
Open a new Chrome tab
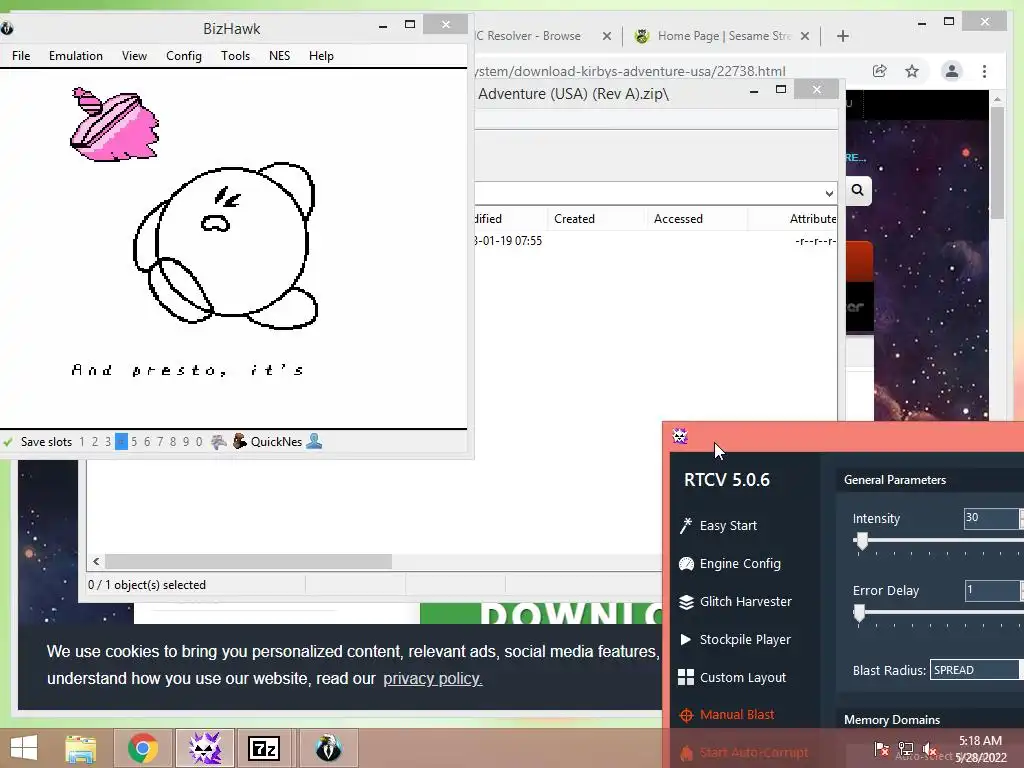842,36
